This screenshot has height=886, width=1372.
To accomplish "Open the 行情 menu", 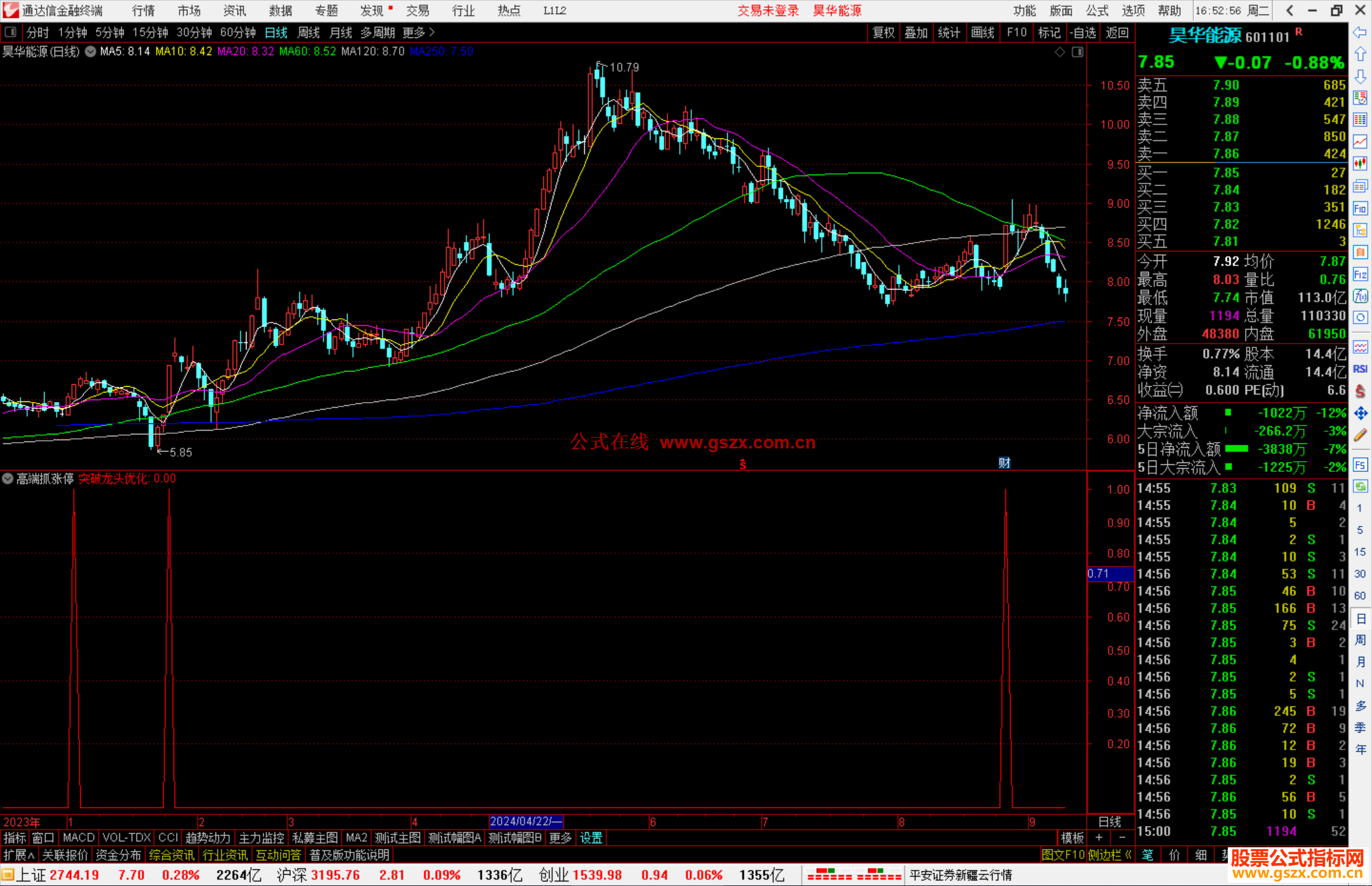I will click(x=144, y=11).
